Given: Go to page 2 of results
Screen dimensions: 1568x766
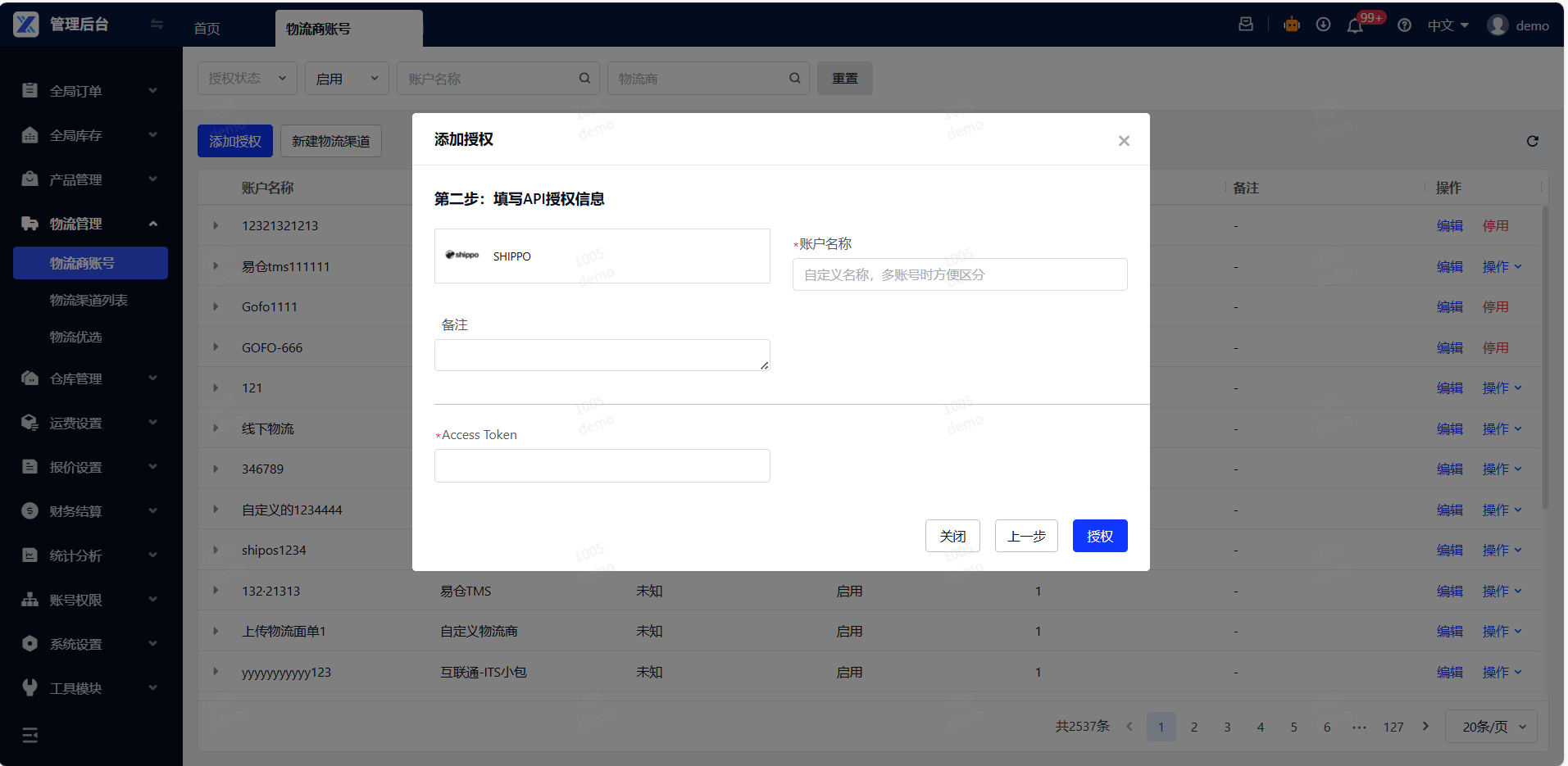Looking at the screenshot, I should coord(1194,727).
